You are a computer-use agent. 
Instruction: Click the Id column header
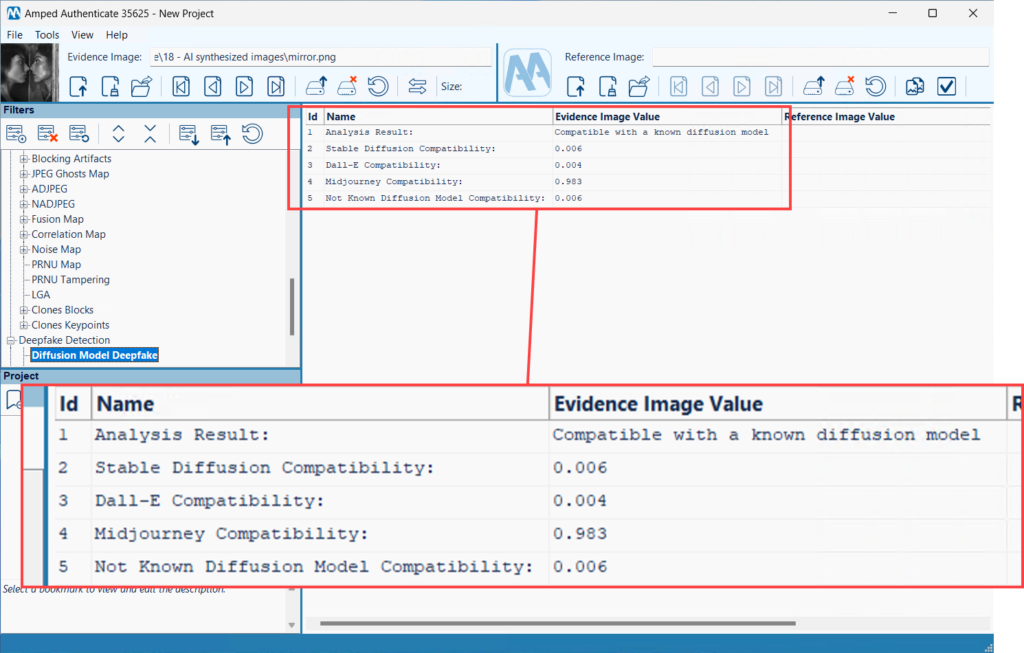point(313,116)
